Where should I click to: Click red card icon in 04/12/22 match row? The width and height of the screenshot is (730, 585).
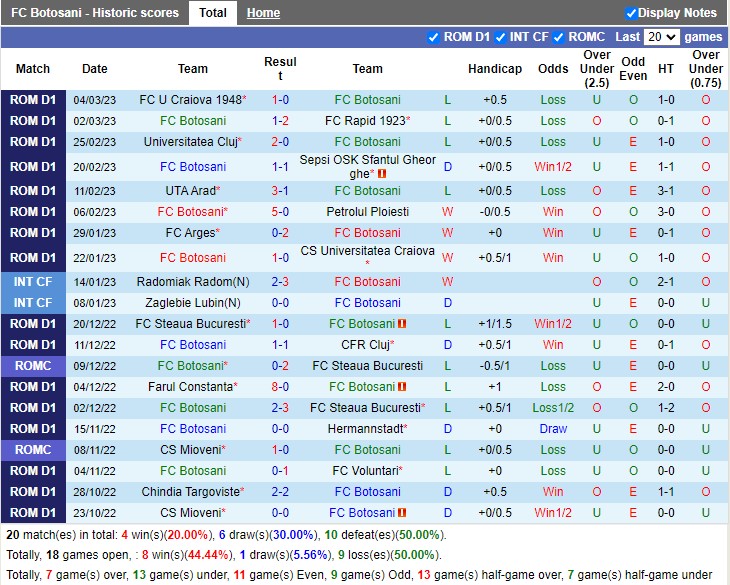(x=402, y=387)
